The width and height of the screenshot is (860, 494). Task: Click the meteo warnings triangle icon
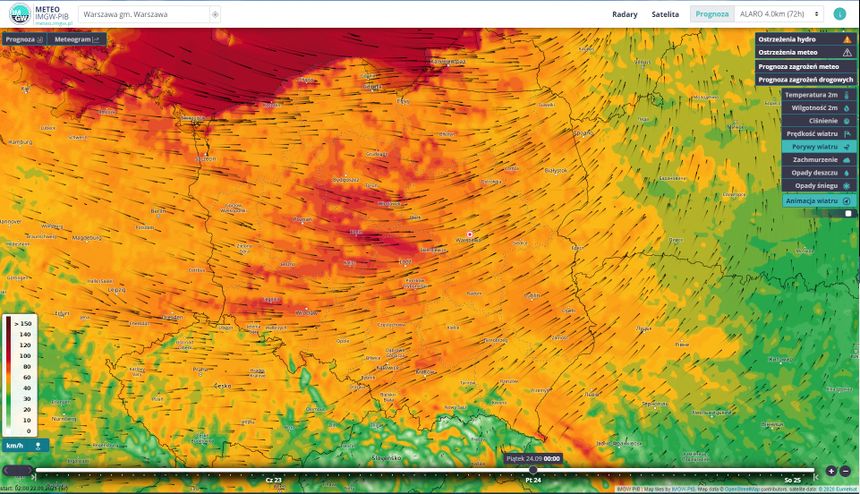(847, 53)
